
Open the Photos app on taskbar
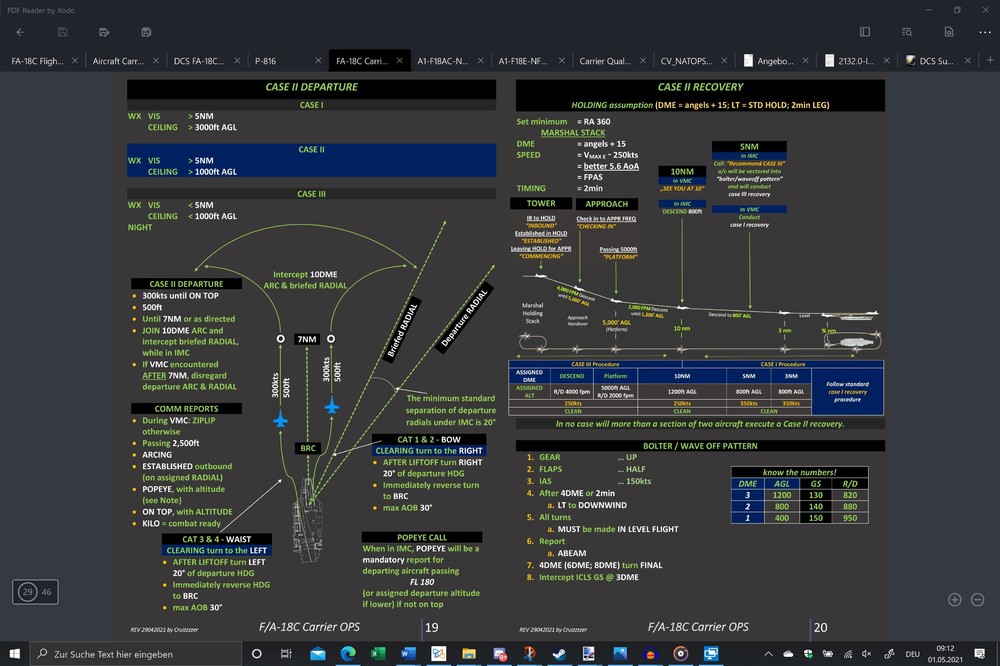[x=620, y=654]
